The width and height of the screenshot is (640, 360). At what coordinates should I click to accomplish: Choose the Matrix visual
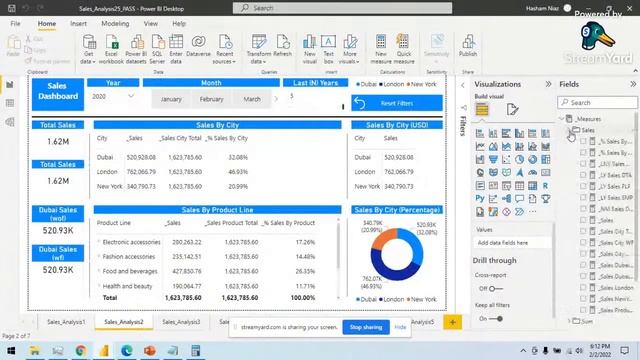[x=532, y=186]
